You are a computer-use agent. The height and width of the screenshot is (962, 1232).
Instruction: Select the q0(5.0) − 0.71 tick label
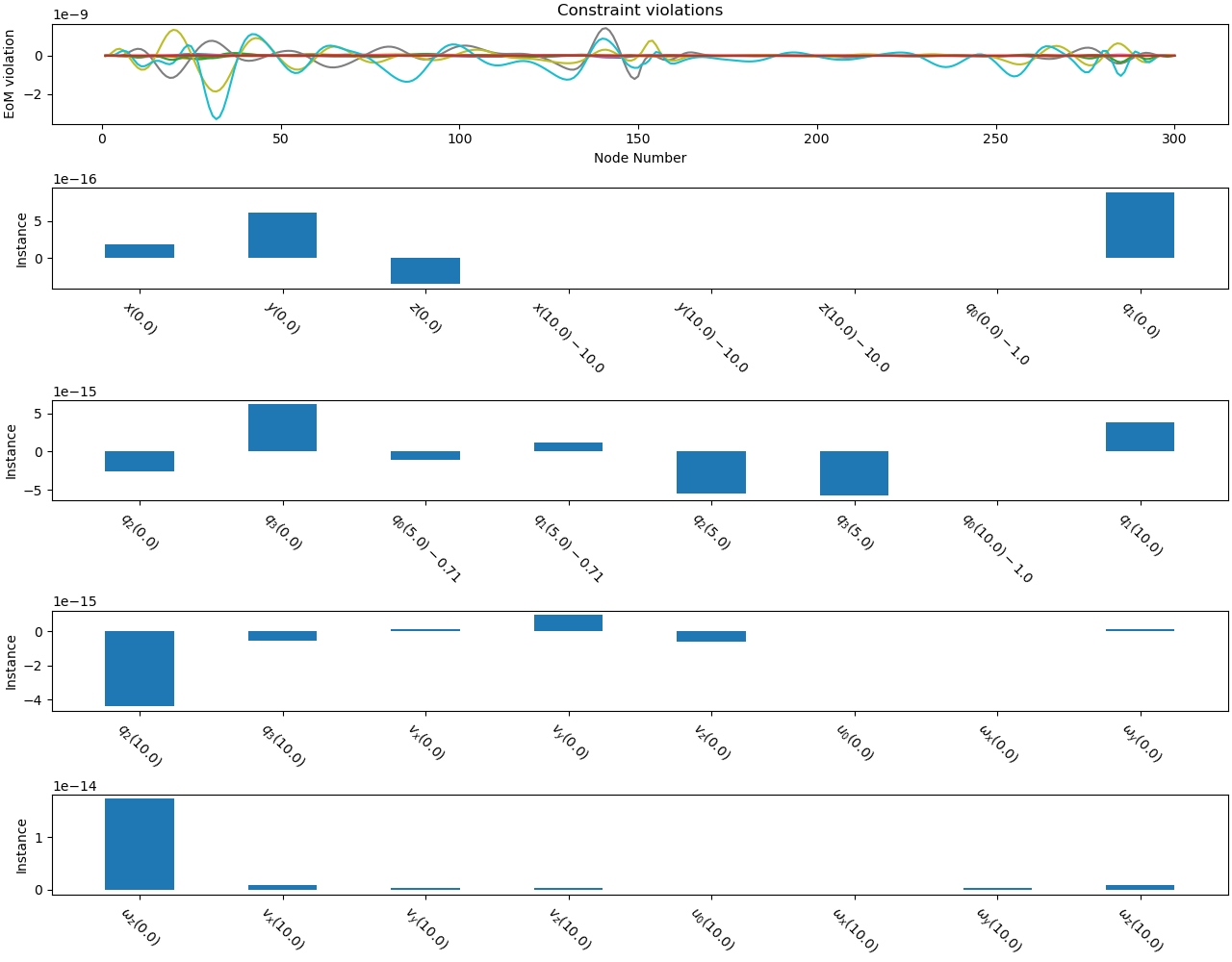pos(425,548)
